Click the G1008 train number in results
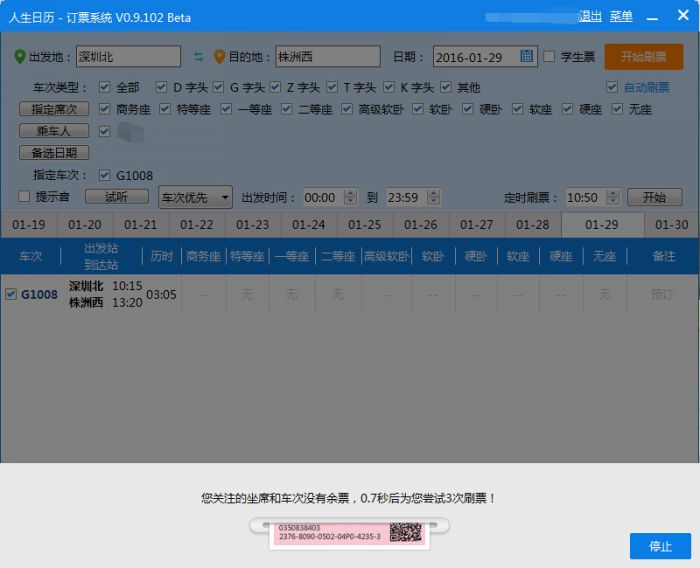This screenshot has height=568, width=700. pos(39,294)
